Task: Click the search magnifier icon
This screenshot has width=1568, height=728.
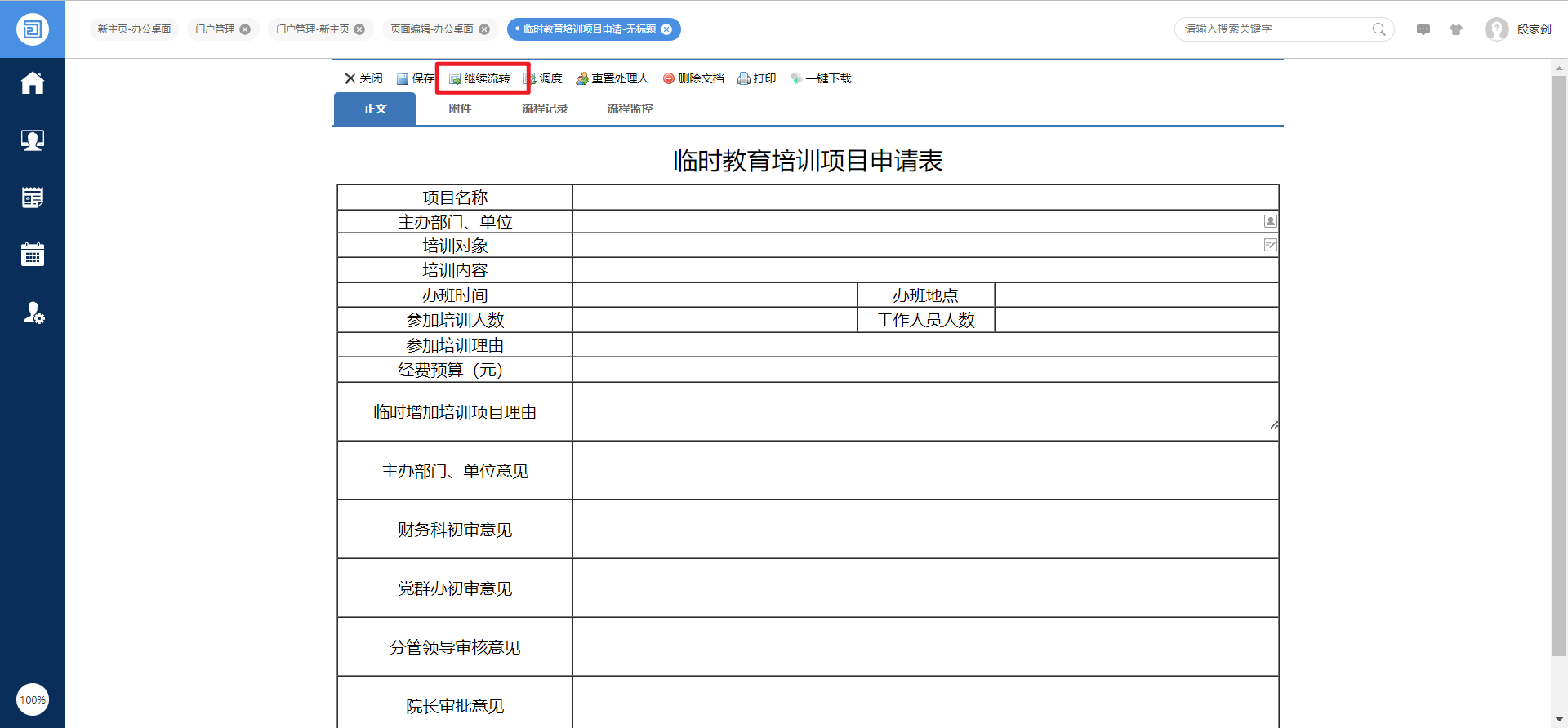Action: point(1379,29)
